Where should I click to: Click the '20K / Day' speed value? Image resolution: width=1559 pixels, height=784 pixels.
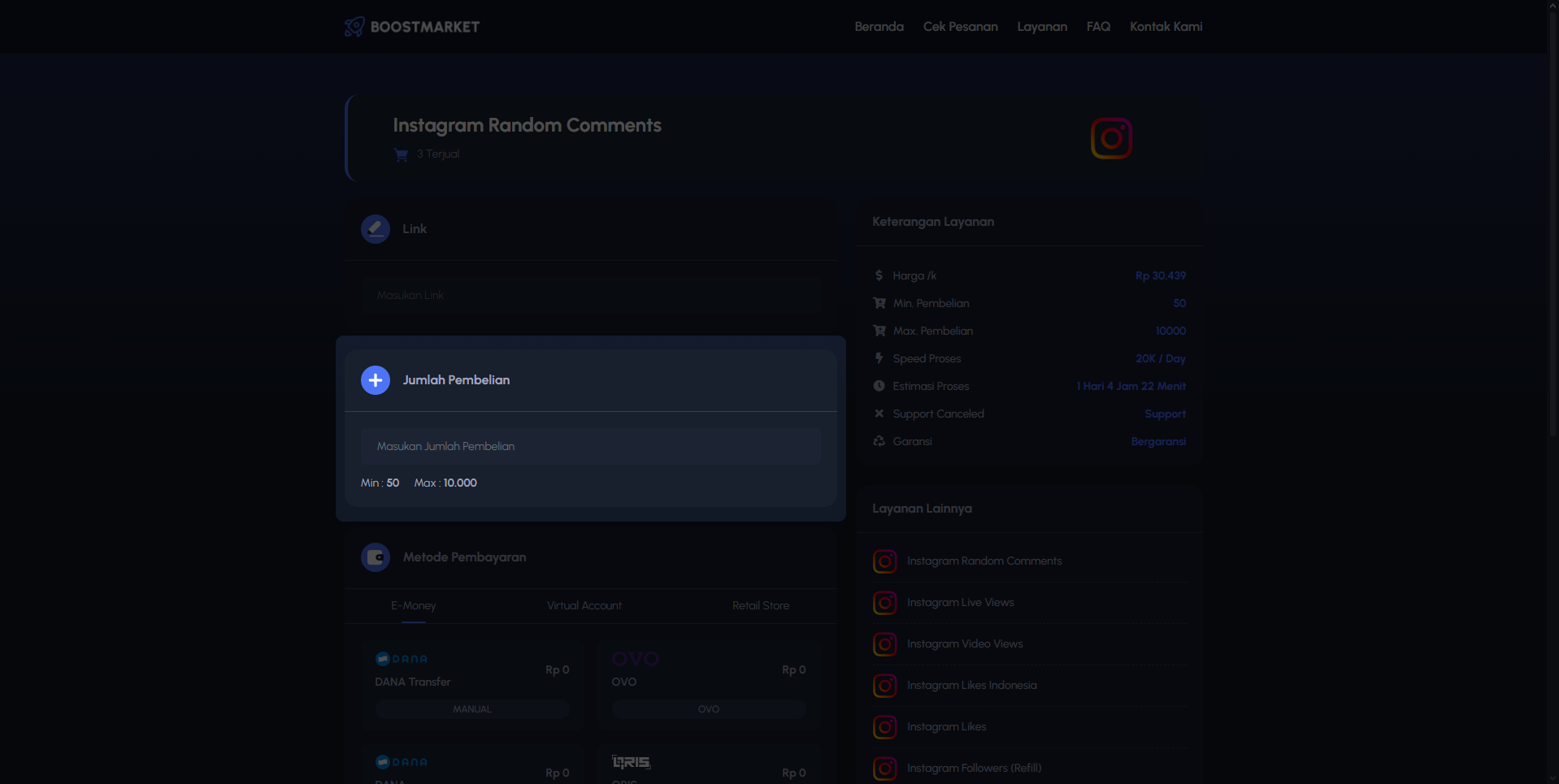tap(1160, 358)
